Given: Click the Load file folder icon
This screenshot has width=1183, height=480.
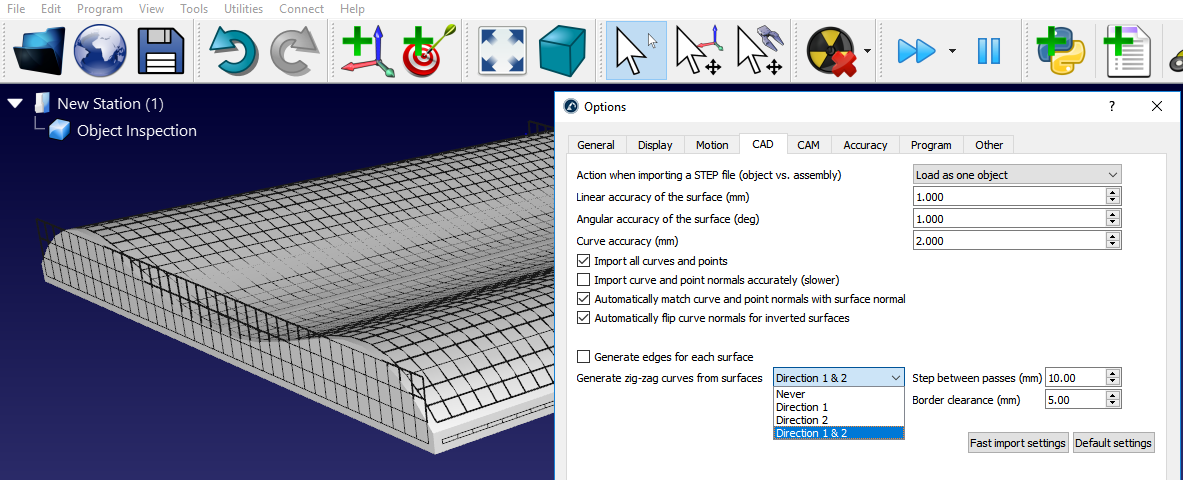Looking at the screenshot, I should coord(40,50).
